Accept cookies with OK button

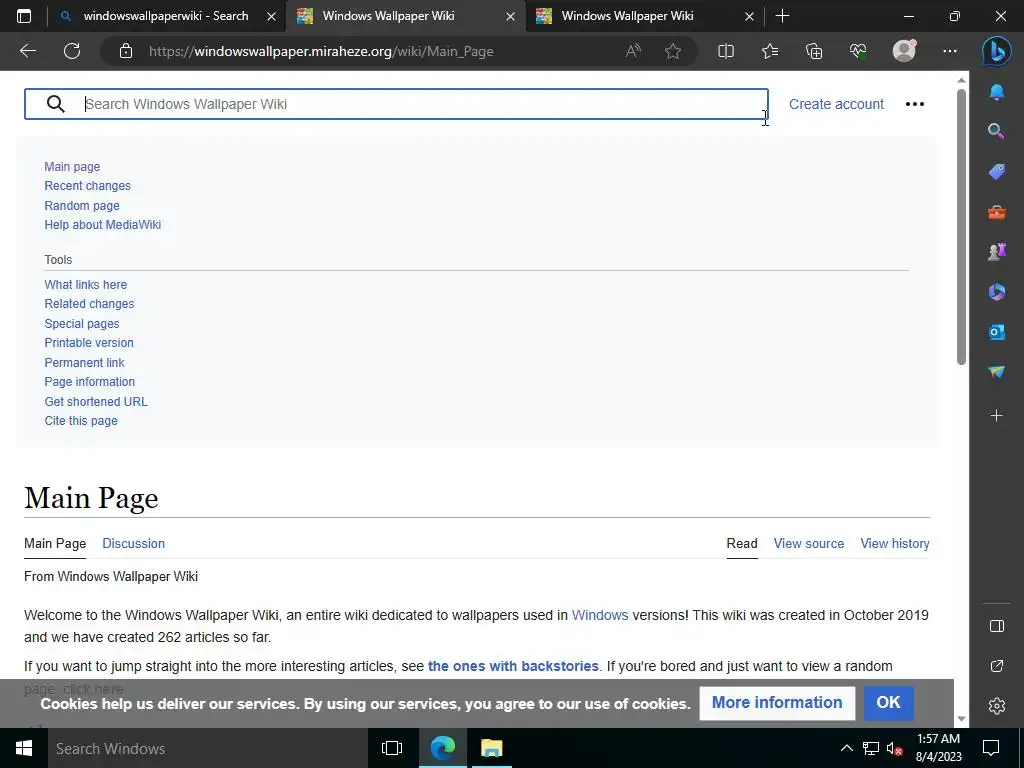pos(888,703)
